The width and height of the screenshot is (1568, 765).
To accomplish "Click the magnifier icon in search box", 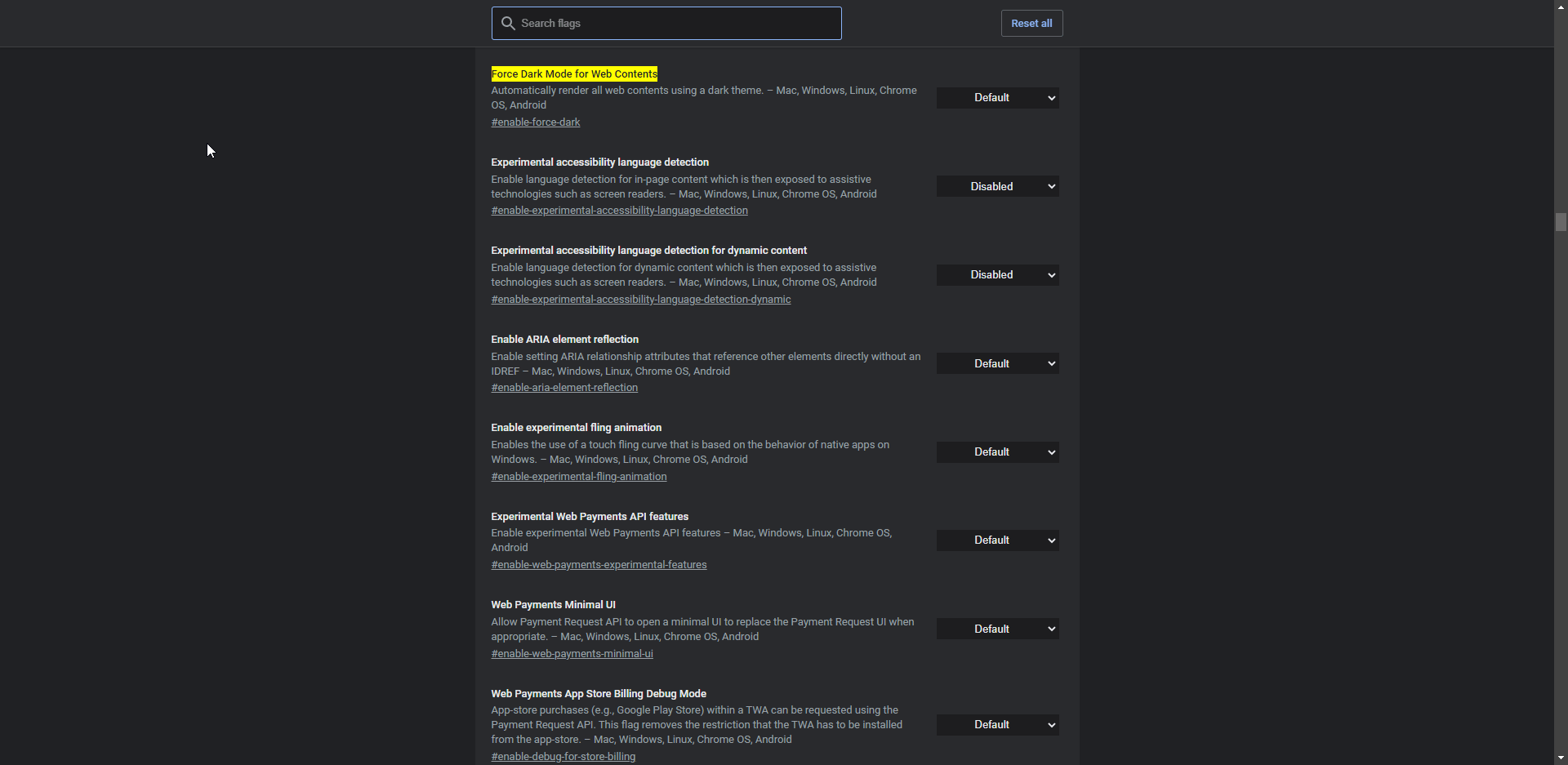I will click(x=508, y=23).
